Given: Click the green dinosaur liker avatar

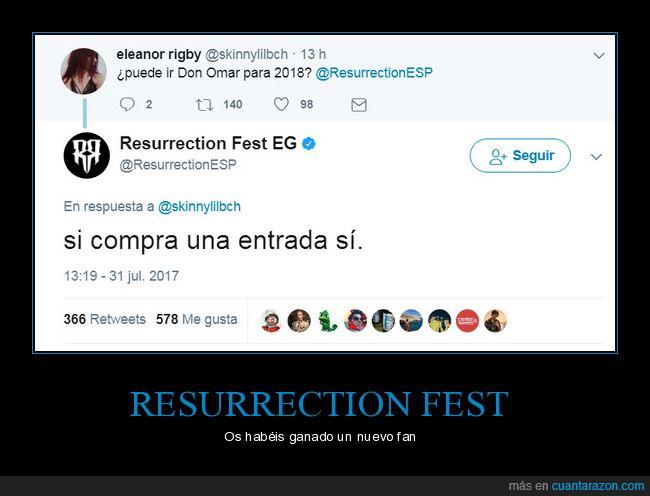Looking at the screenshot, I should (327, 321).
